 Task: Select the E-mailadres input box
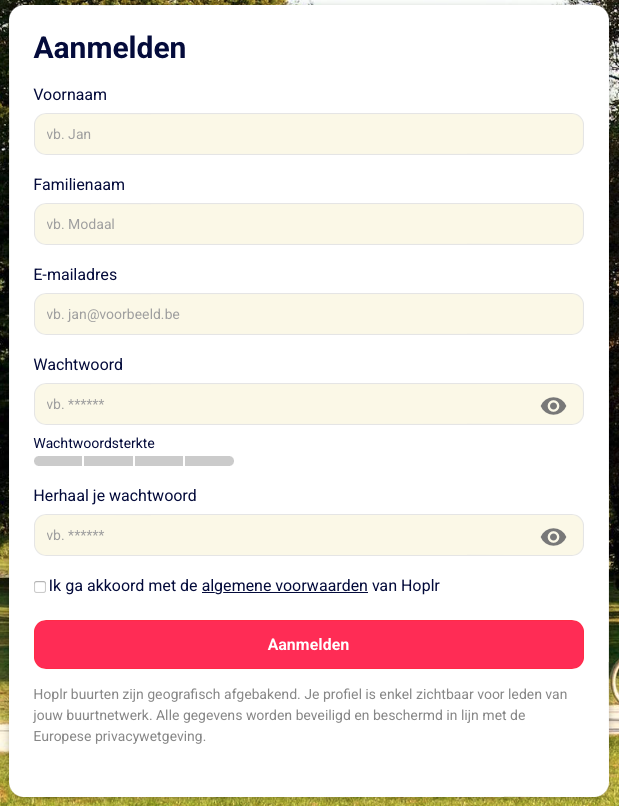click(308, 313)
